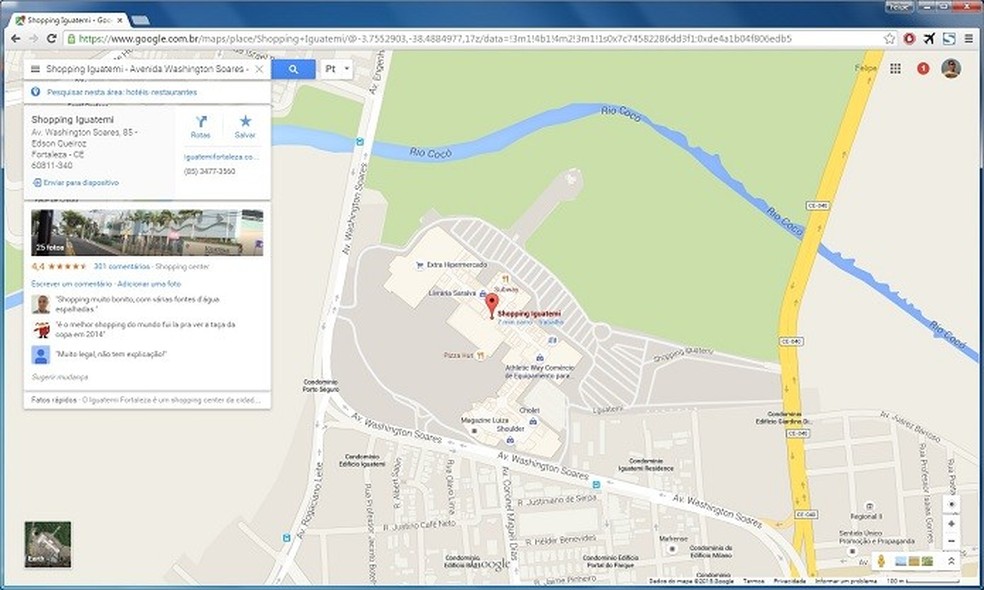The width and height of the screenshot is (984, 590).
Task: Bookmark page with the star icon
Action: pyautogui.click(x=889, y=38)
